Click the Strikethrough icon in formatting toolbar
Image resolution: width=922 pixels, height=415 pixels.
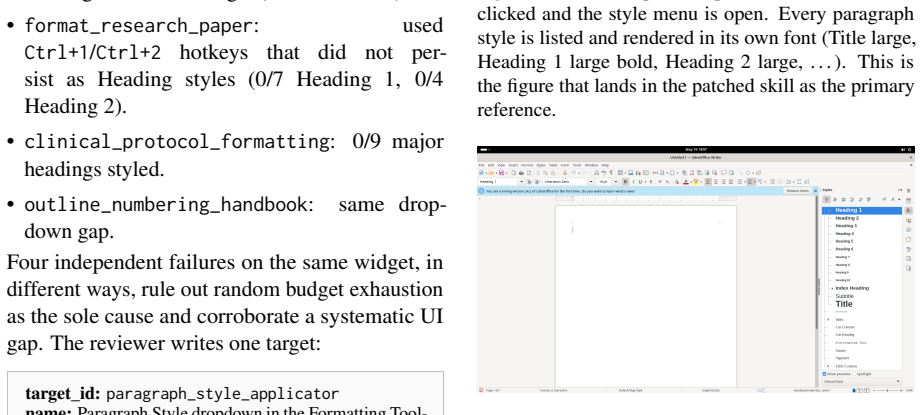click(x=651, y=182)
